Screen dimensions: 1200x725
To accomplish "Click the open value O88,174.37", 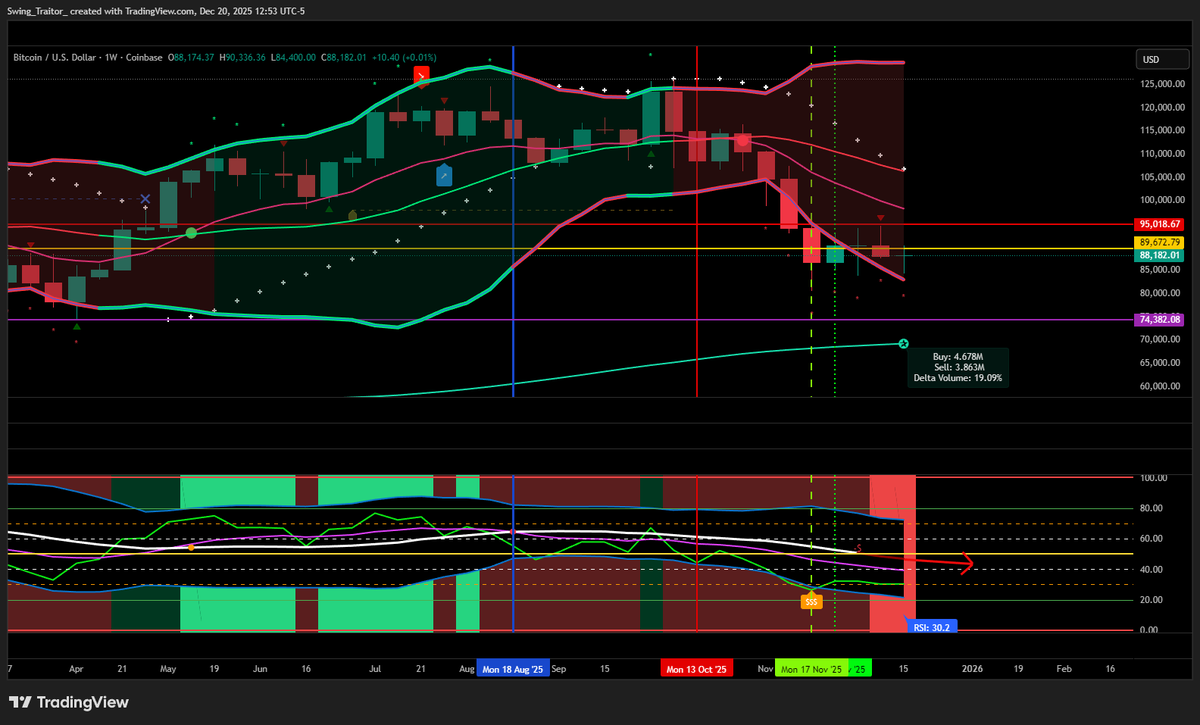I will coord(192,57).
